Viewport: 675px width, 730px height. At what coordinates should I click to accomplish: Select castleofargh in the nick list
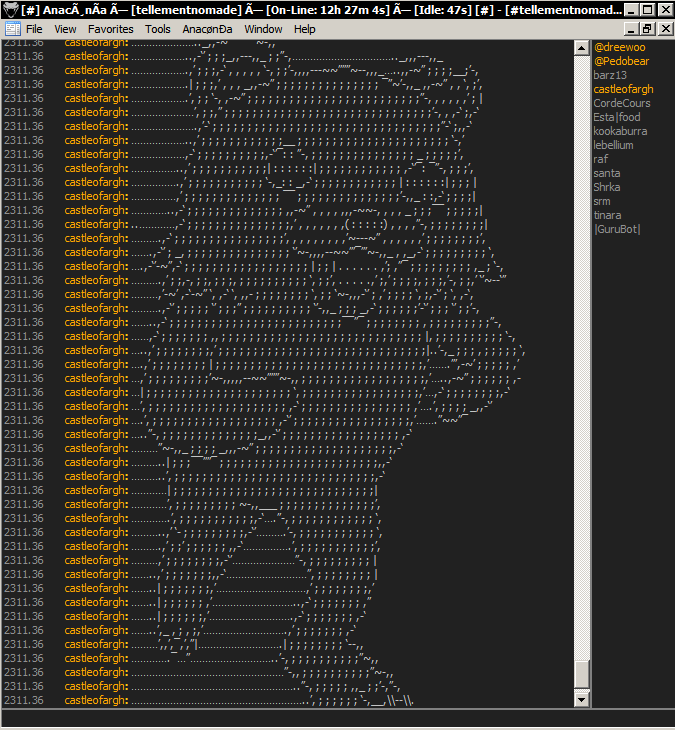[623, 89]
